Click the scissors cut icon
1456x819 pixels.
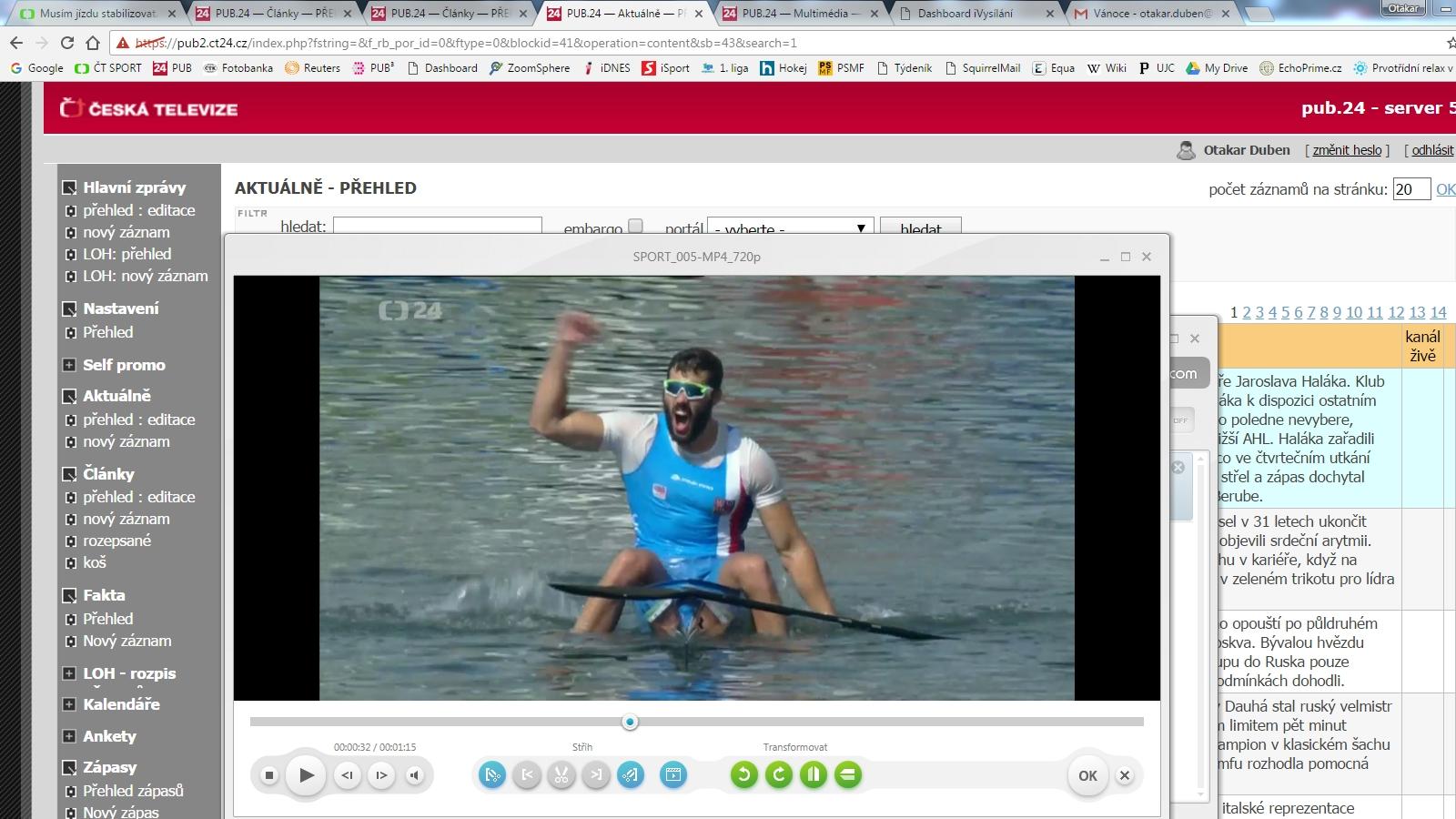[561, 775]
